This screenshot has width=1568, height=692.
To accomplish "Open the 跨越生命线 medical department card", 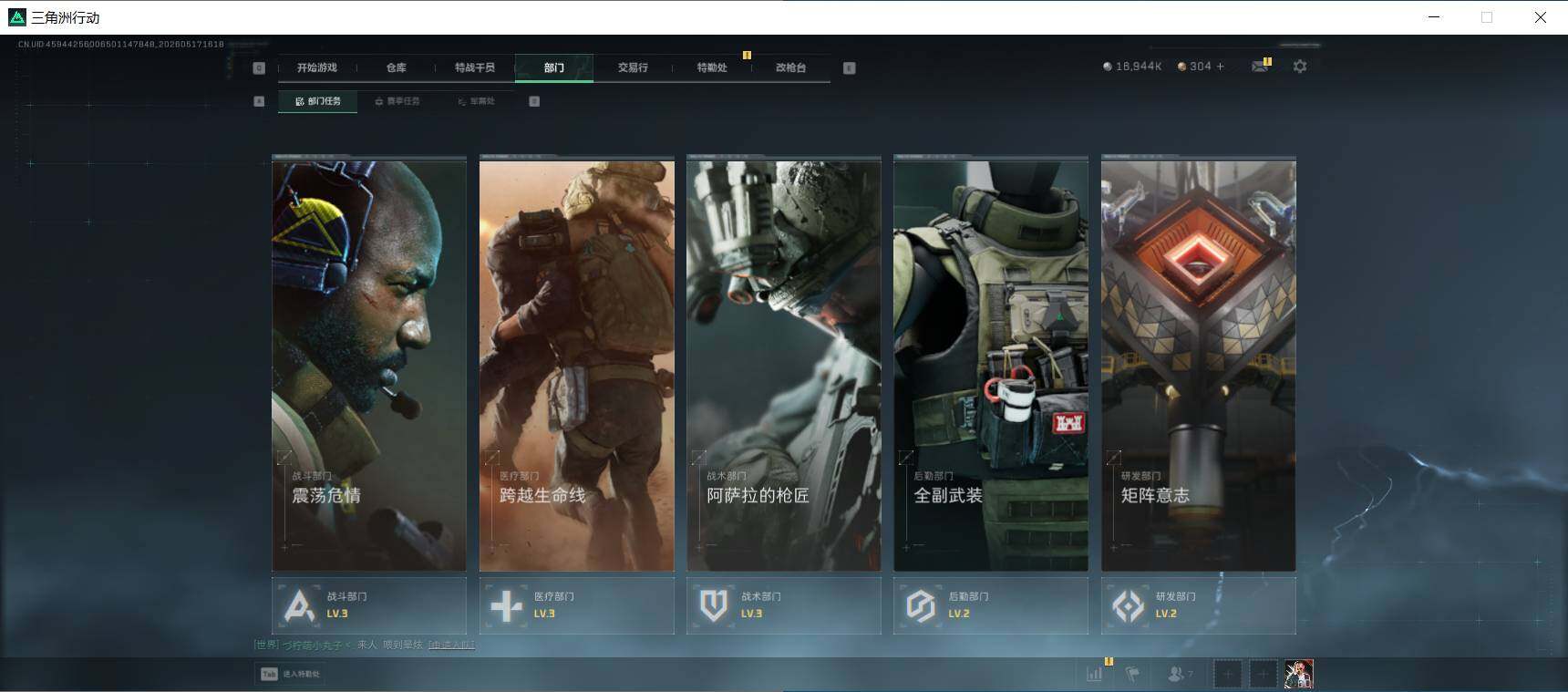I will click(x=577, y=365).
